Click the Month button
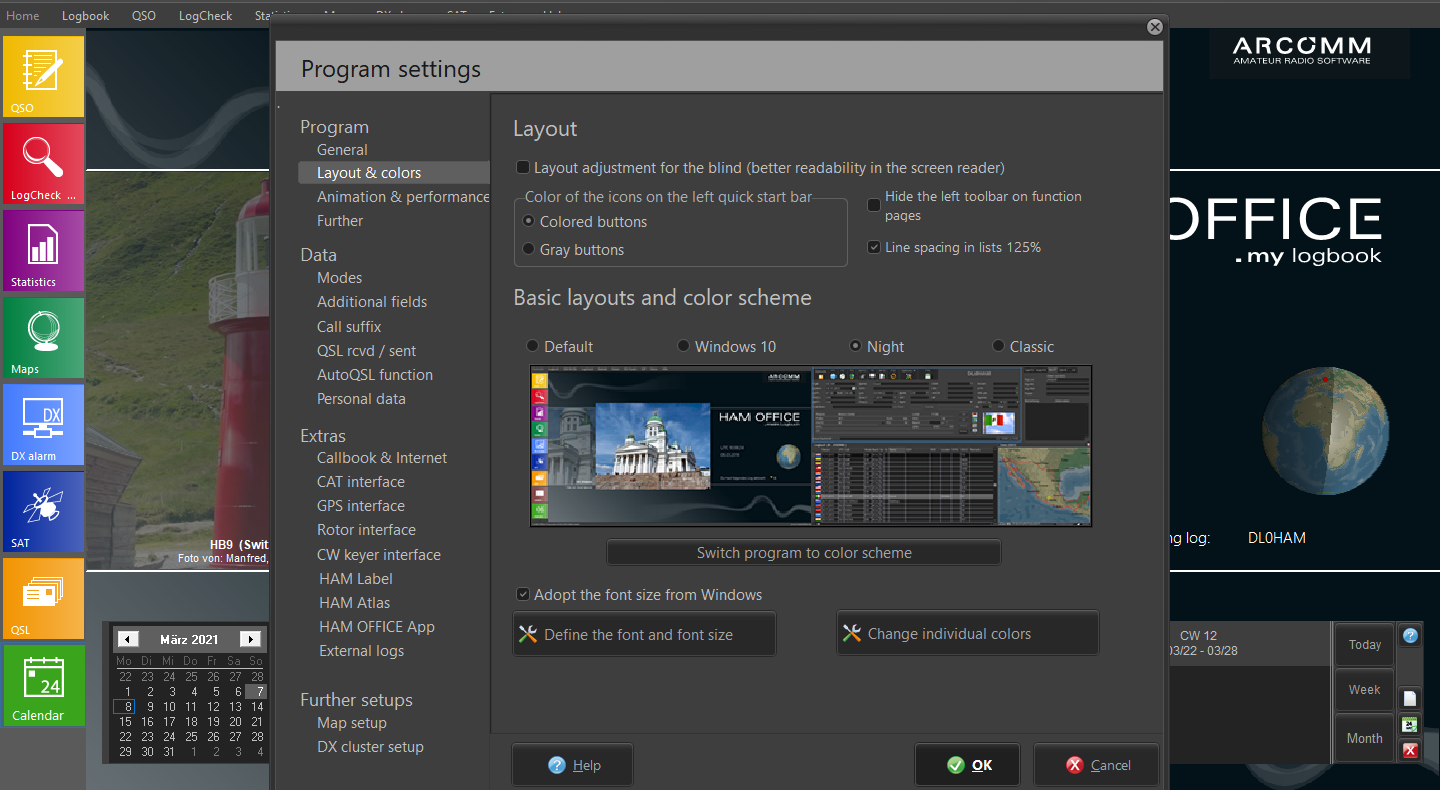The width and height of the screenshot is (1440, 790). 1364,738
